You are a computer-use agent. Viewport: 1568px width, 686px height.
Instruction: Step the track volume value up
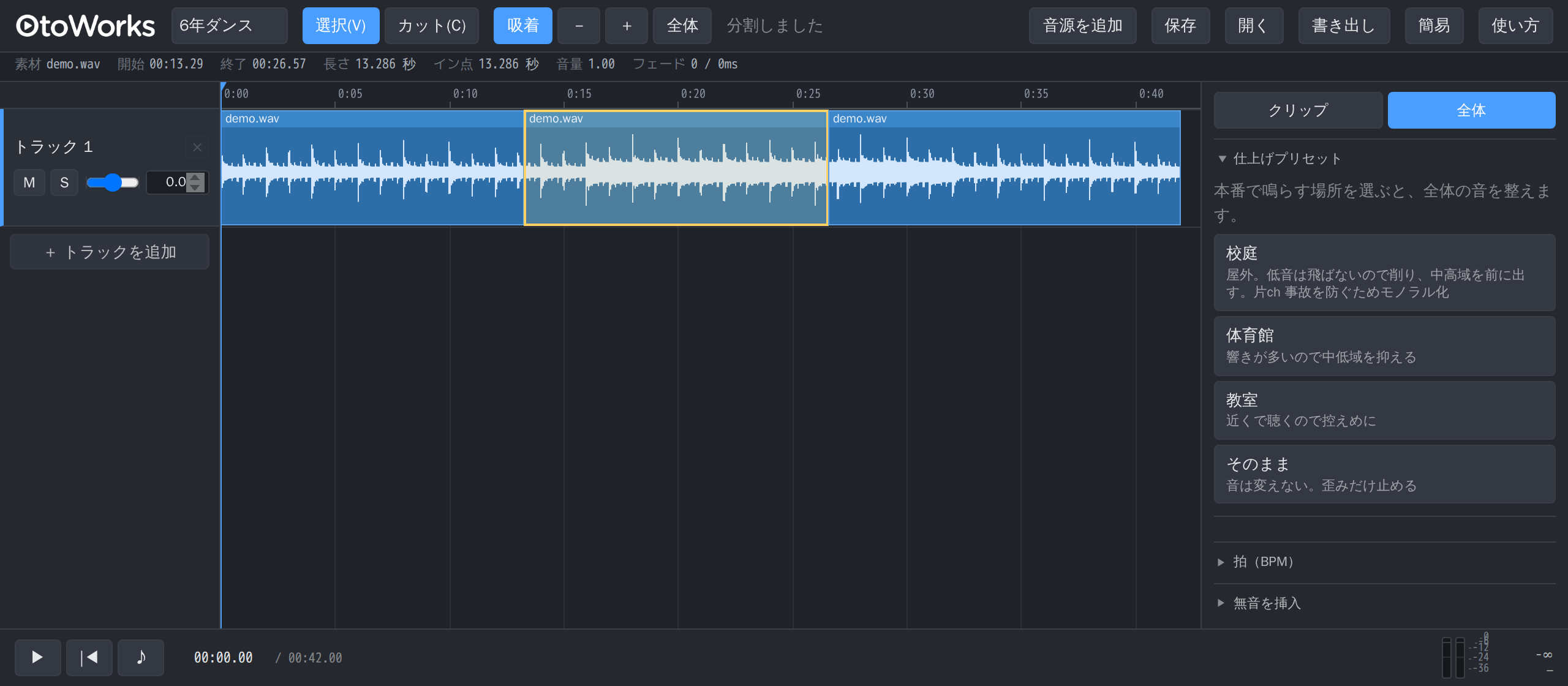click(x=195, y=178)
